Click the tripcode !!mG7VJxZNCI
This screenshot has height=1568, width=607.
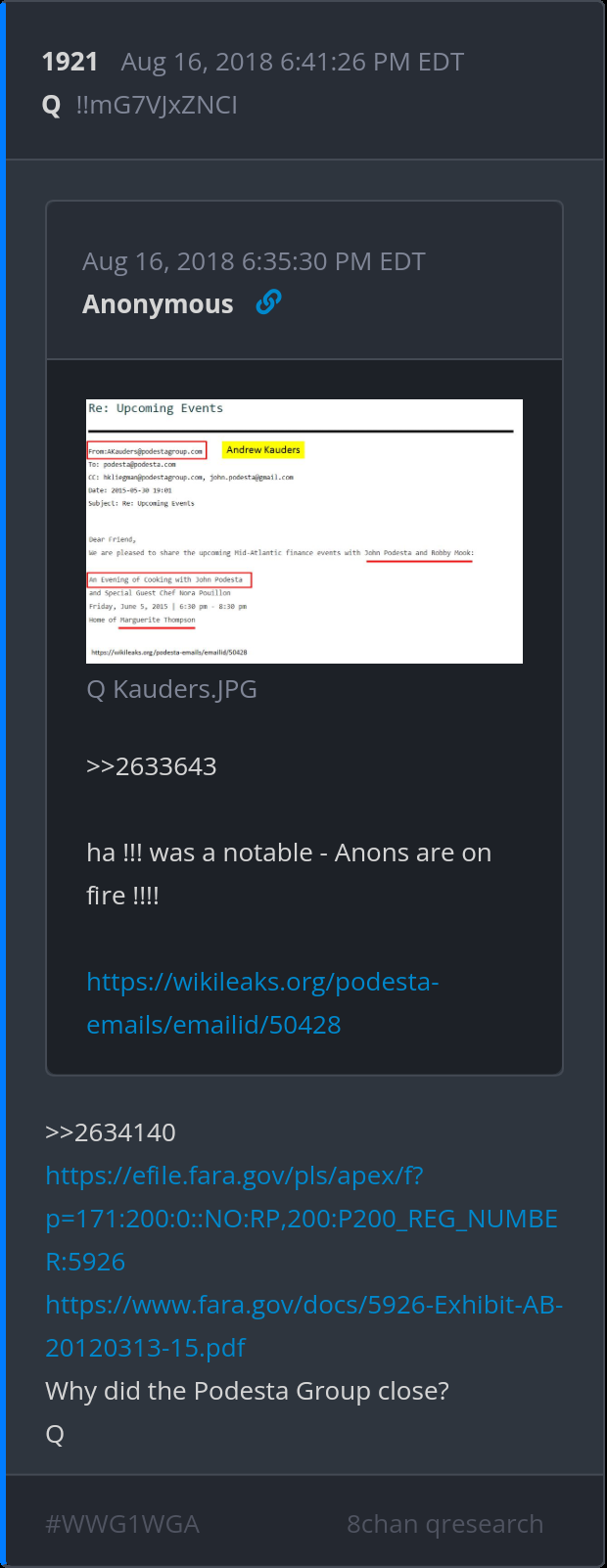tap(157, 105)
